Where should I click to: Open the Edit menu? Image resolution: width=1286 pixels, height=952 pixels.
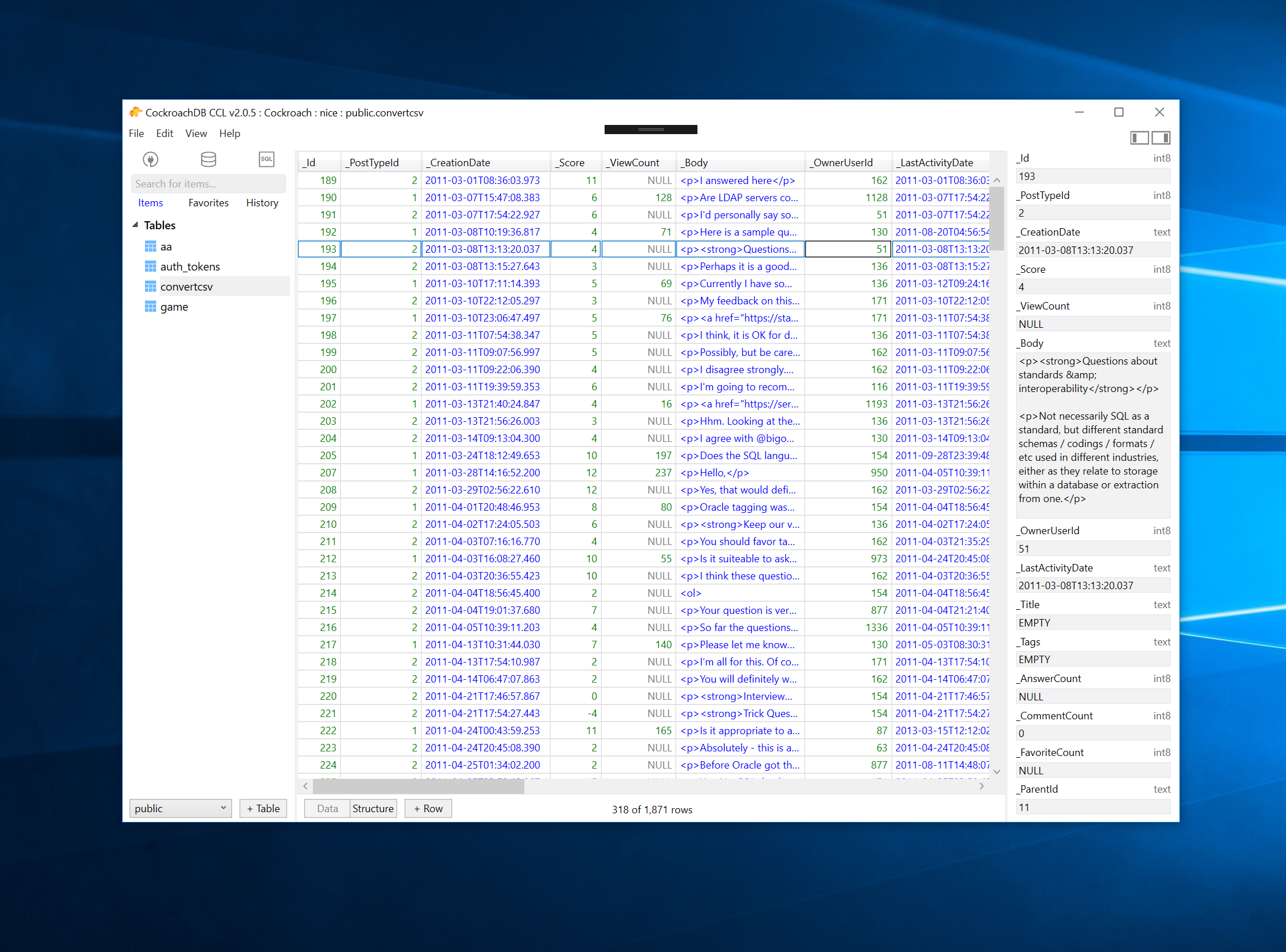tap(164, 133)
